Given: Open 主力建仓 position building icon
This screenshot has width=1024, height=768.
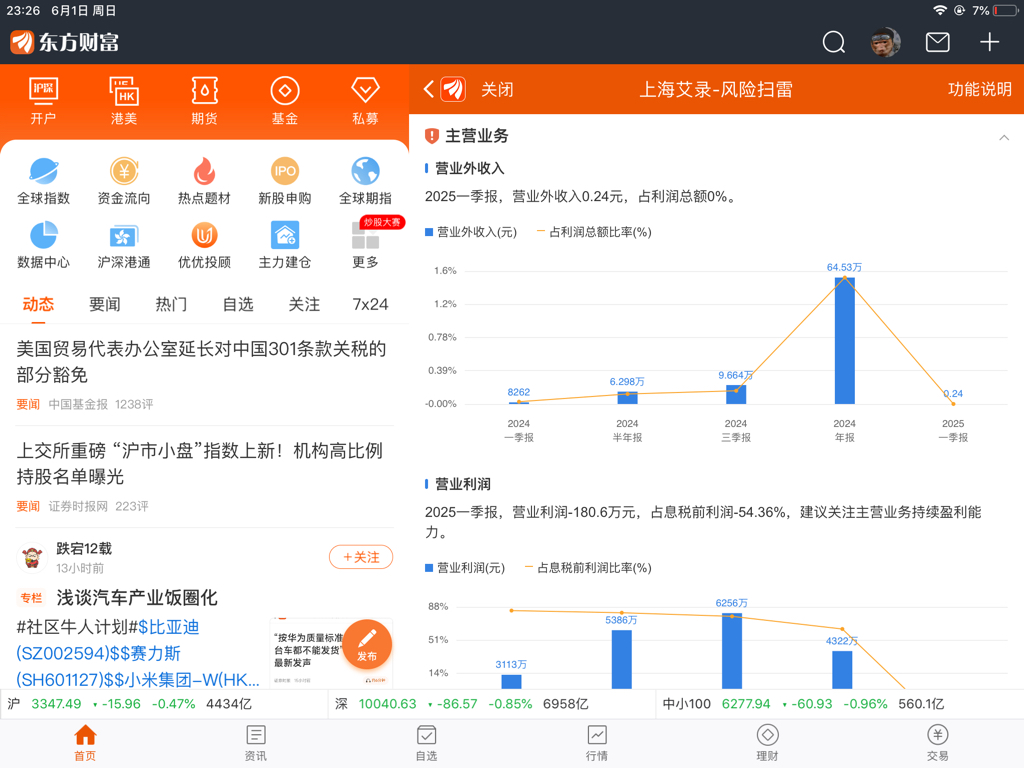Looking at the screenshot, I should (x=285, y=245).
